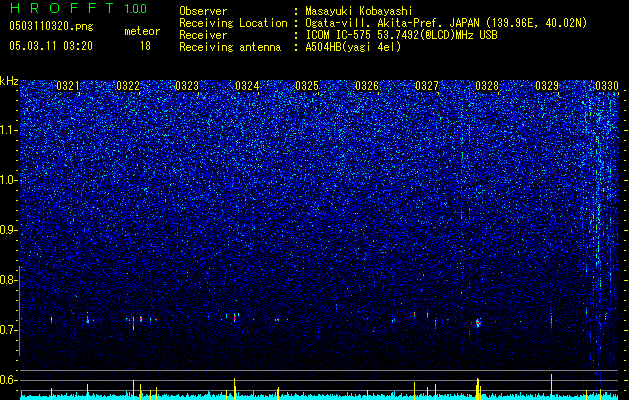Click the 1.1 frequency axis label
This screenshot has height=400, width=629.
tap(9, 130)
